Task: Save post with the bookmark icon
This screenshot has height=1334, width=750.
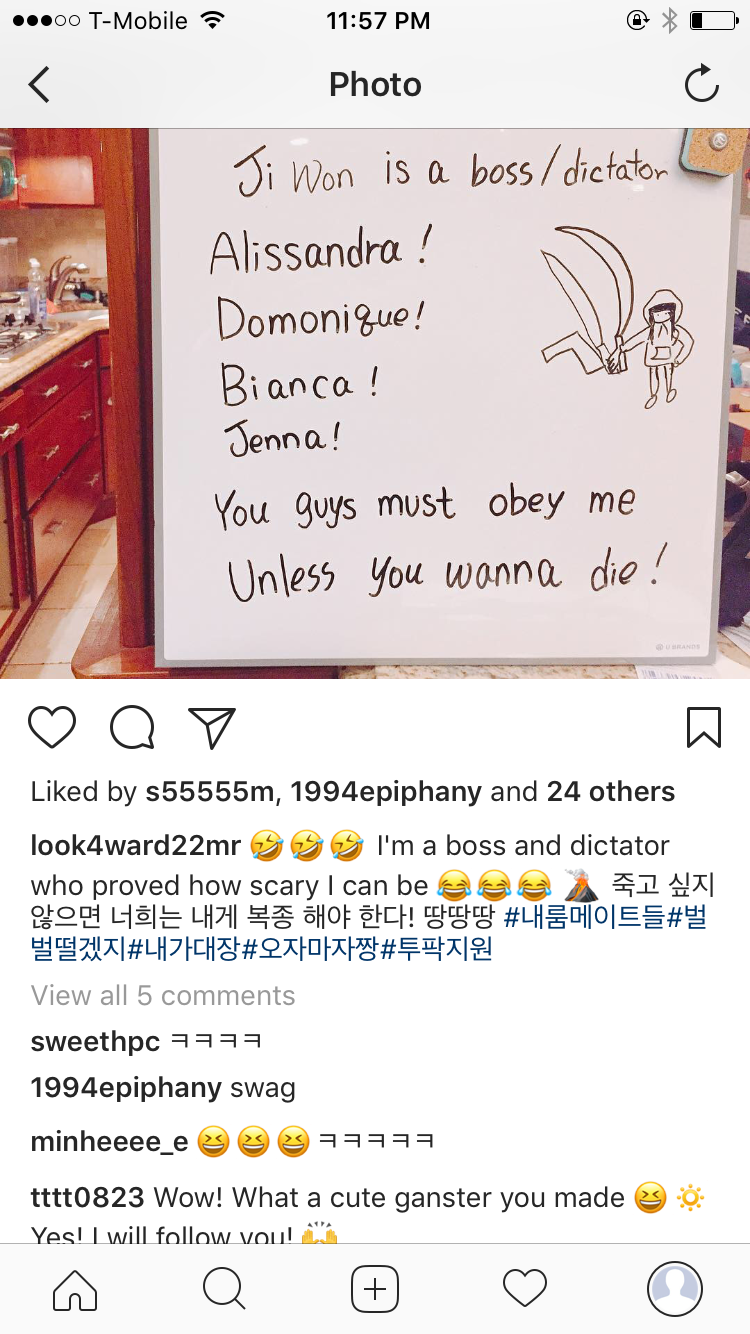Action: point(704,728)
